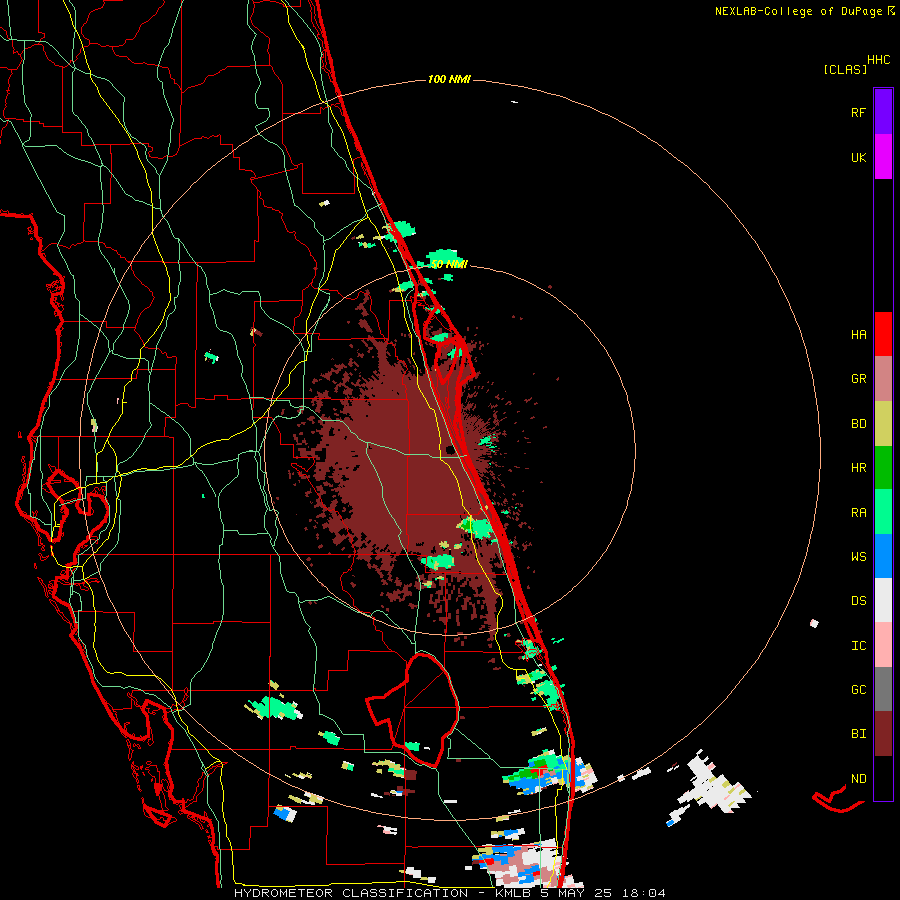Click the HR legend label
The width and height of the screenshot is (900, 900).
(858, 468)
